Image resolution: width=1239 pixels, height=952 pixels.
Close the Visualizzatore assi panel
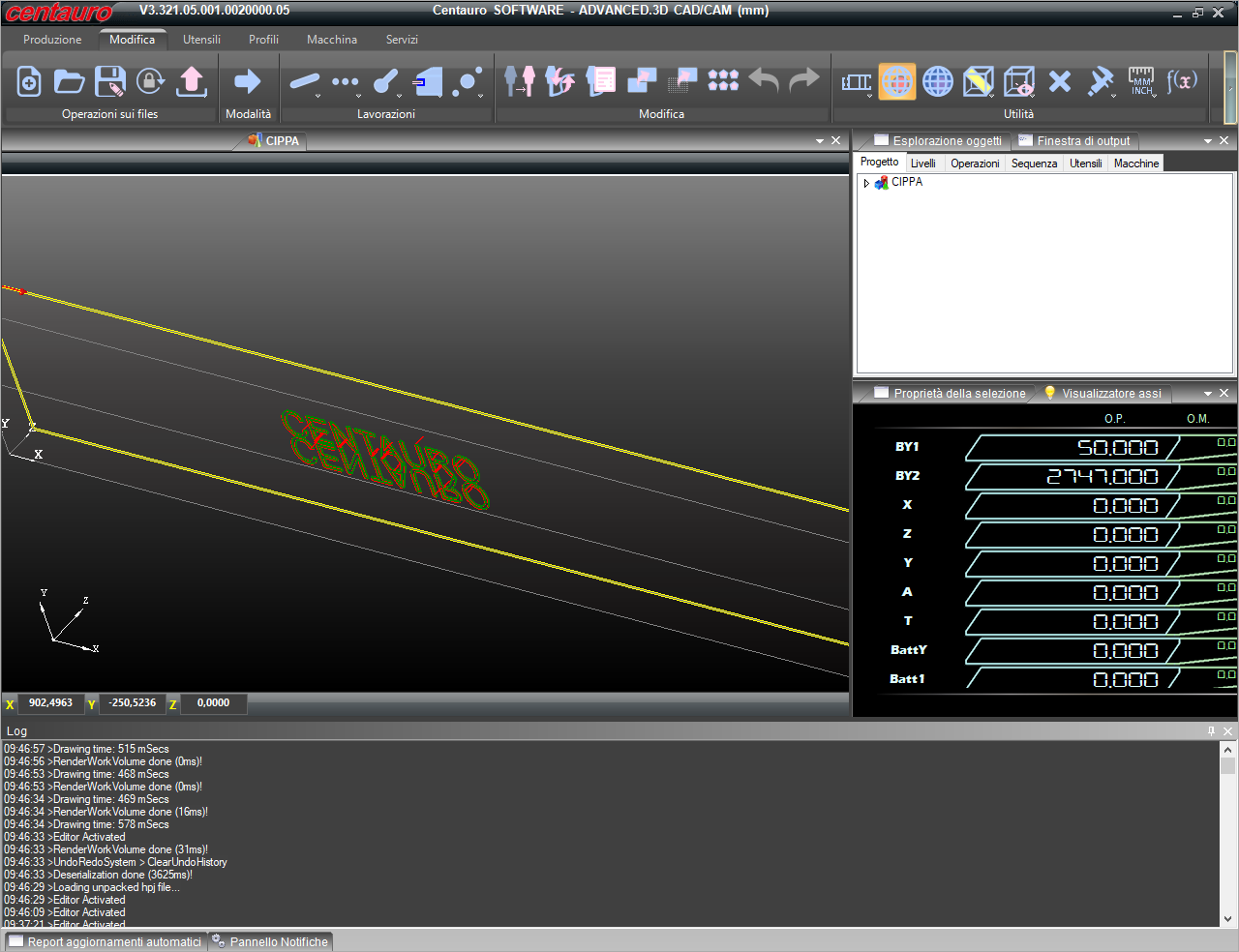coord(1224,394)
